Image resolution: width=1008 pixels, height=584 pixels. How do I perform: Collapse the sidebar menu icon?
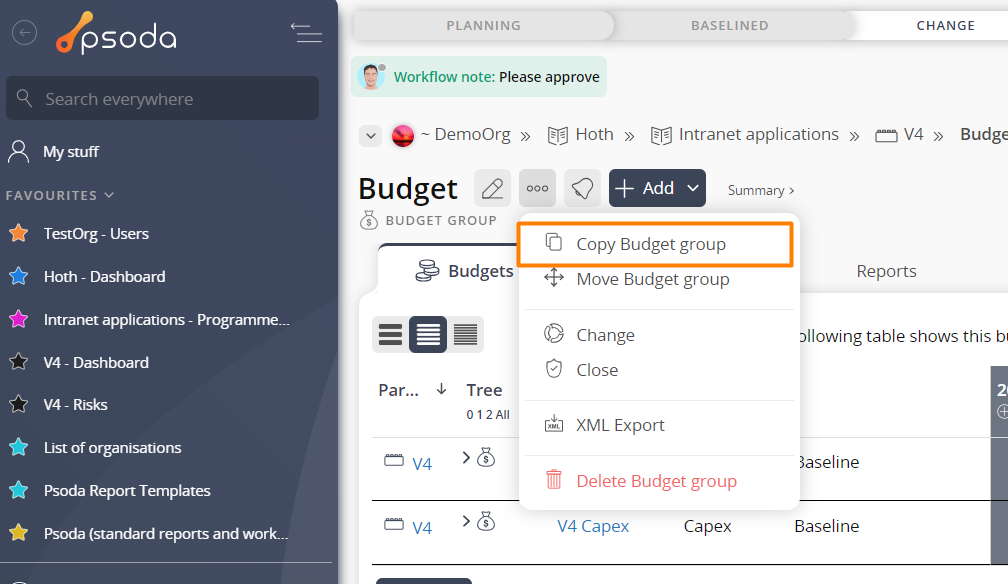306,33
